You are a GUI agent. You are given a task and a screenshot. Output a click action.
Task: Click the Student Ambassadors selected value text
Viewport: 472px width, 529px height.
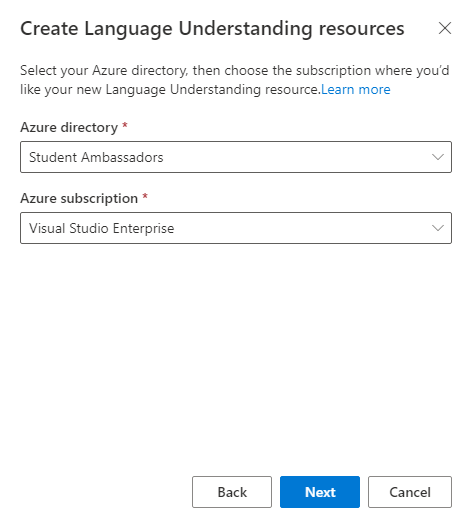(x=96, y=157)
